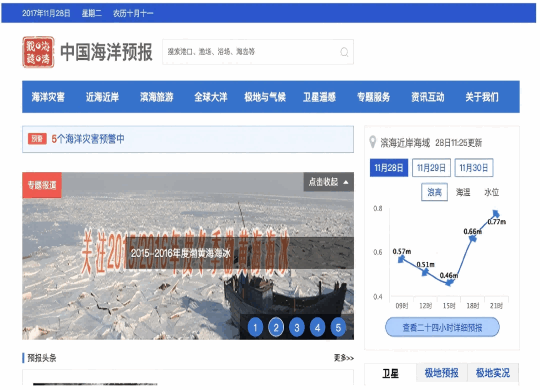The height and width of the screenshot is (390, 540).
Task: Collapse the banner via 点击收起
Action: [329, 182]
